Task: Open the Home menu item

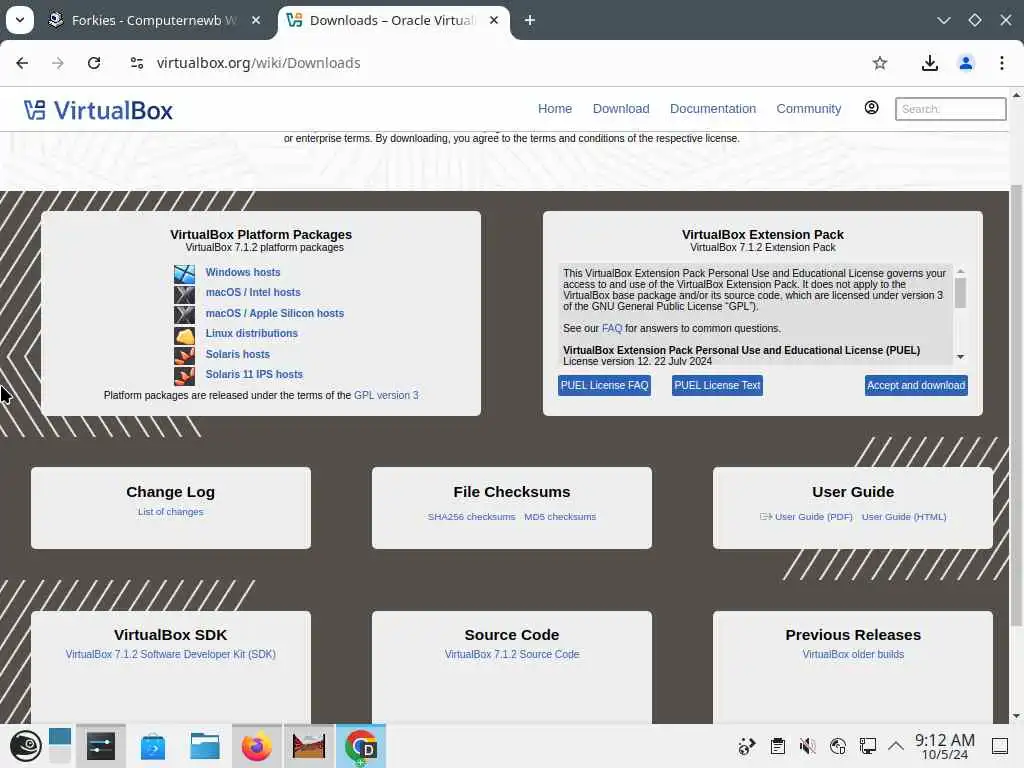Action: click(x=555, y=108)
